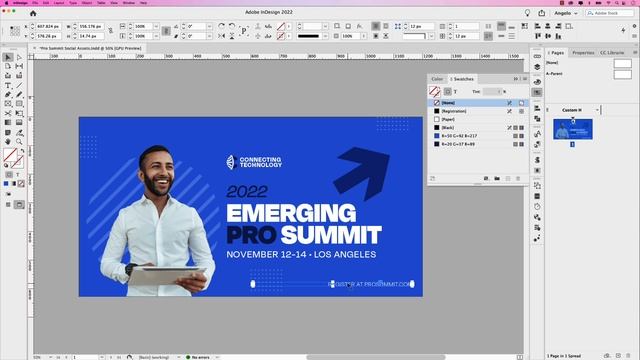Image resolution: width=640 pixels, height=360 pixels.
Task: Select the Selection tool in the toolbox
Action: click(x=8, y=57)
